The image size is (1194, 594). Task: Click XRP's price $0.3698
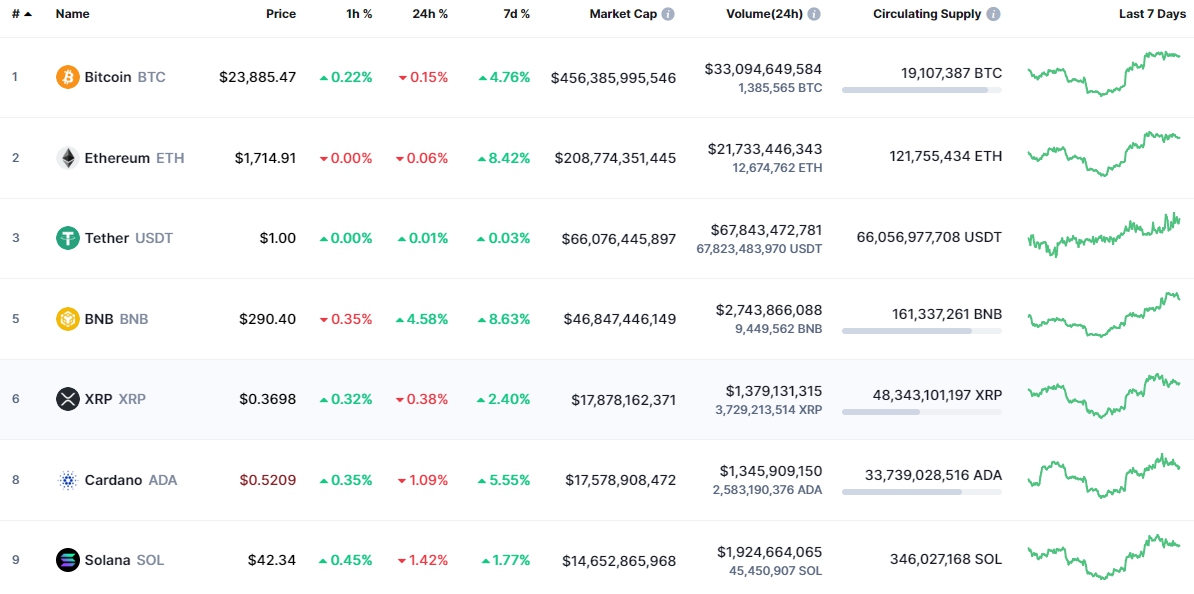[268, 399]
